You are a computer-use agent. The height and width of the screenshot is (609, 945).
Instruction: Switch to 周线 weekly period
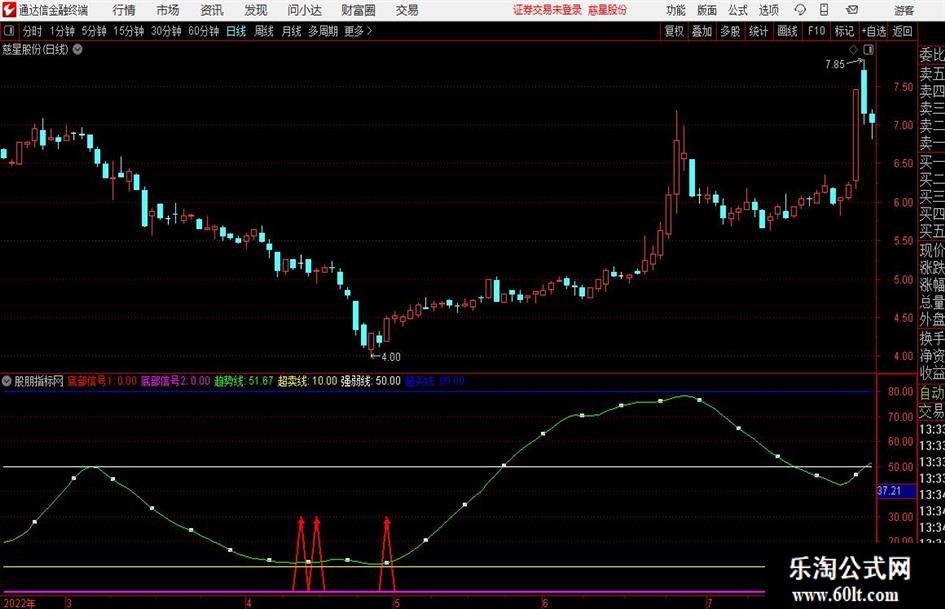coord(264,31)
